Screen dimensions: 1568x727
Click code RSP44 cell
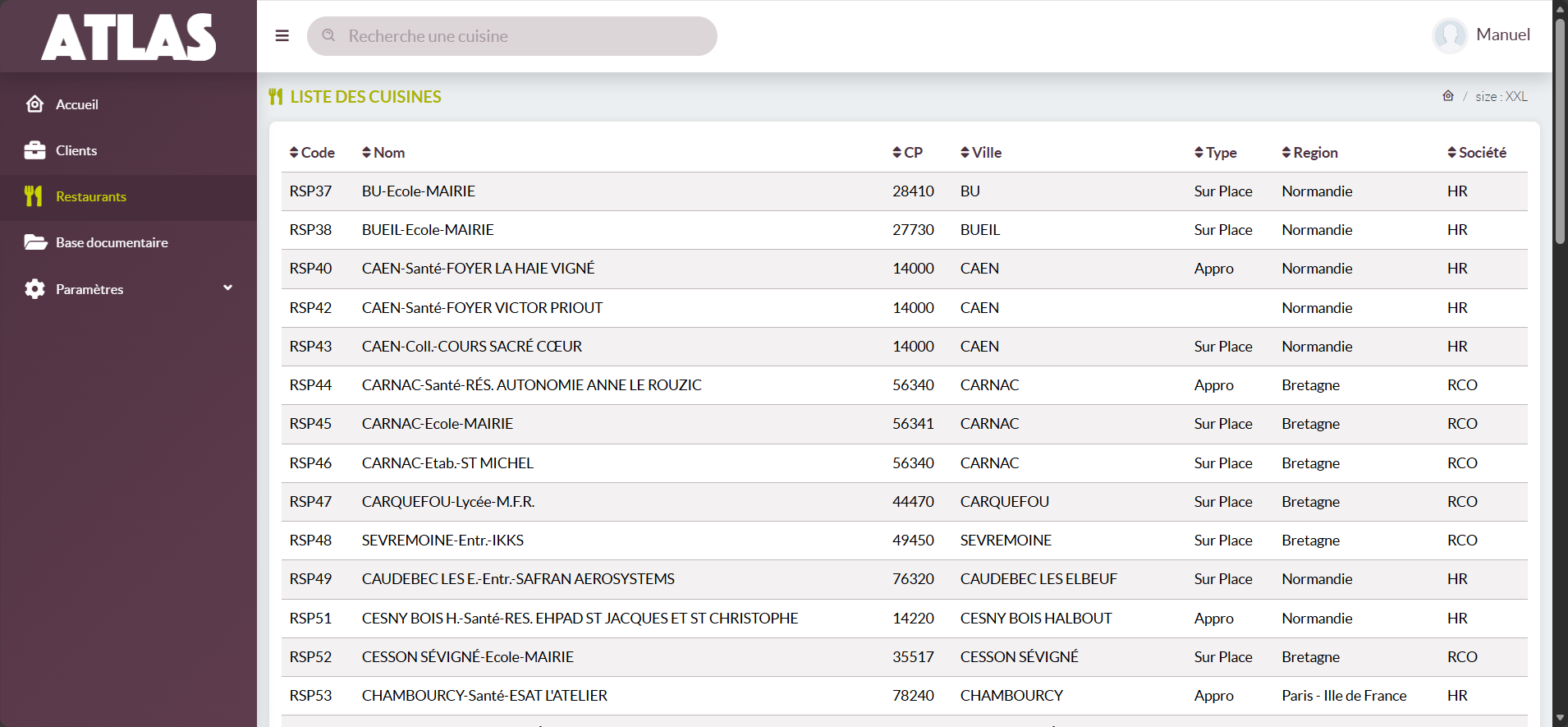[x=311, y=385]
